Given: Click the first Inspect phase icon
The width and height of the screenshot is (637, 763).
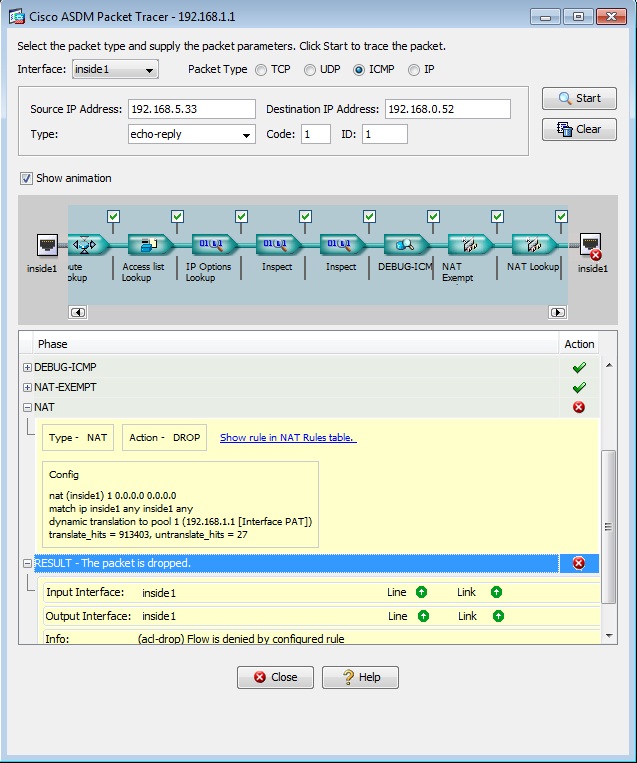Looking at the screenshot, I should click(279, 244).
